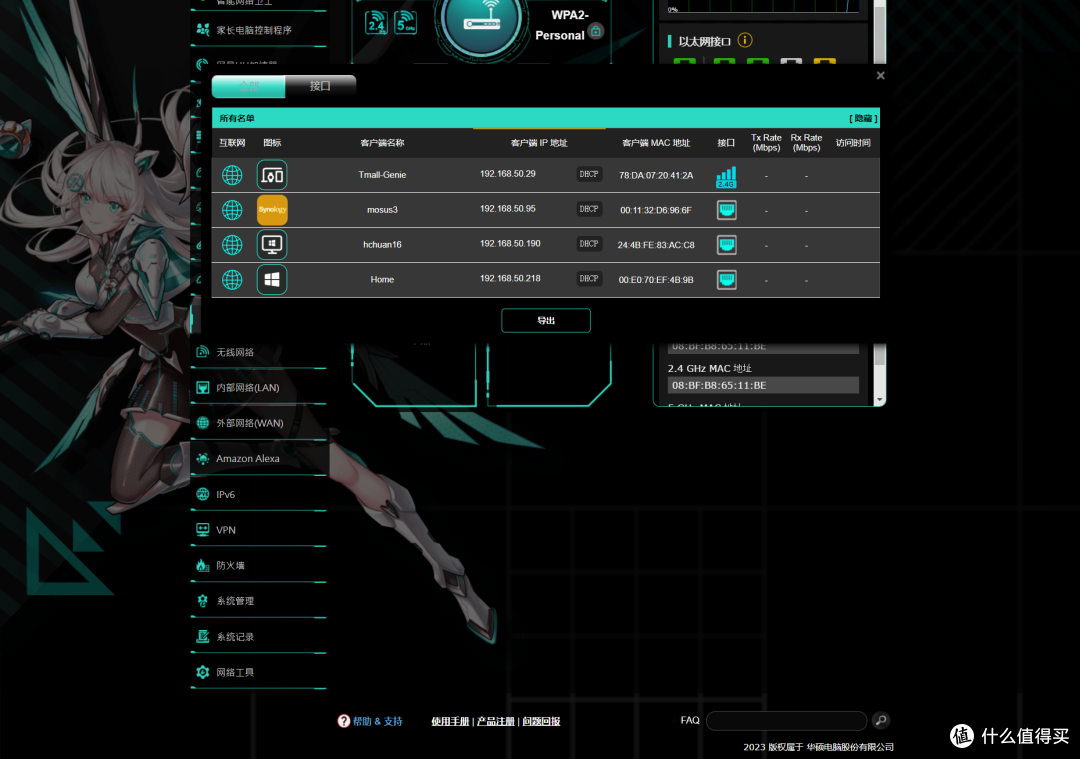Click the MAC address 24:4B:FE:83:AC:C8
Image resolution: width=1080 pixels, height=759 pixels.
click(656, 245)
